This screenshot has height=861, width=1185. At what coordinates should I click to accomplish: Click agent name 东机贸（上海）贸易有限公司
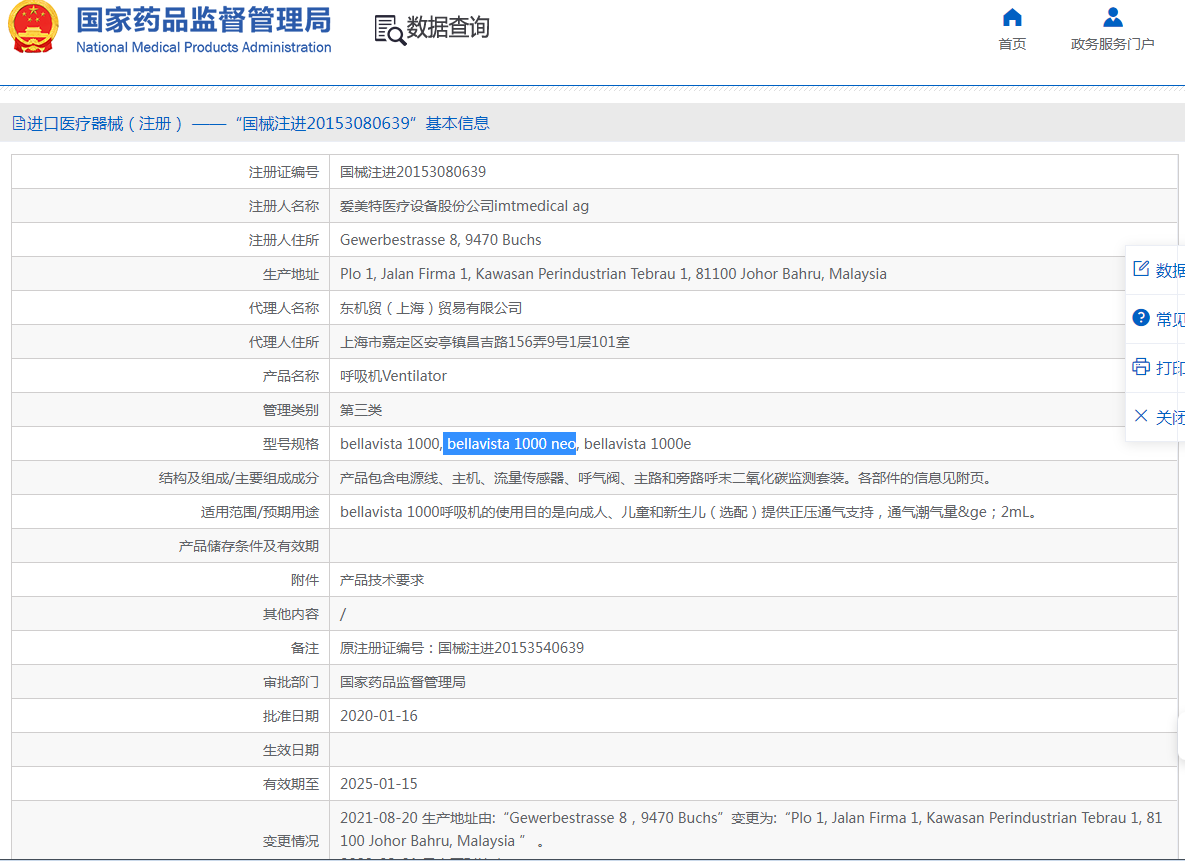[x=431, y=308]
